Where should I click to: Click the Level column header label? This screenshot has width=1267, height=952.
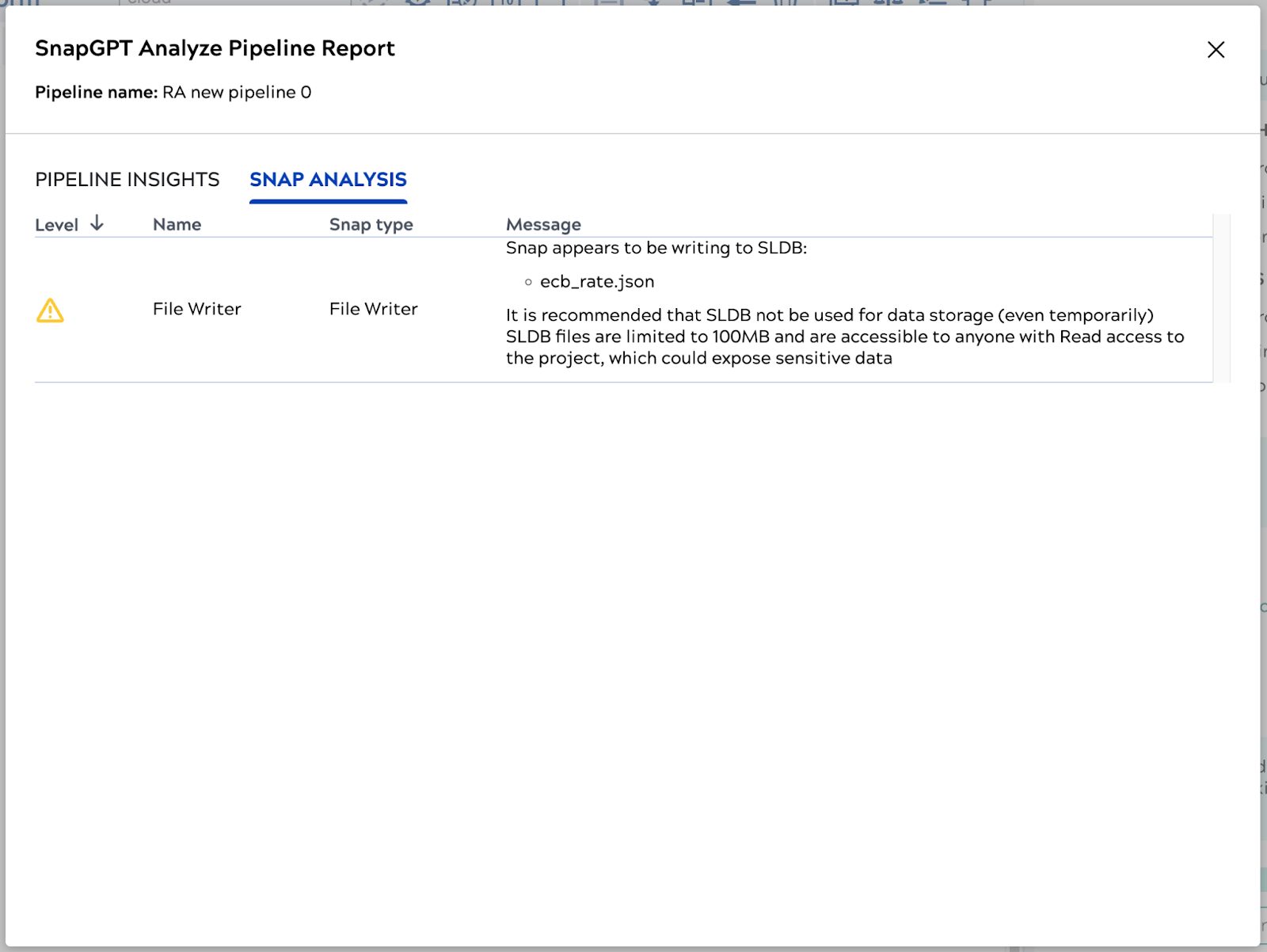click(56, 225)
